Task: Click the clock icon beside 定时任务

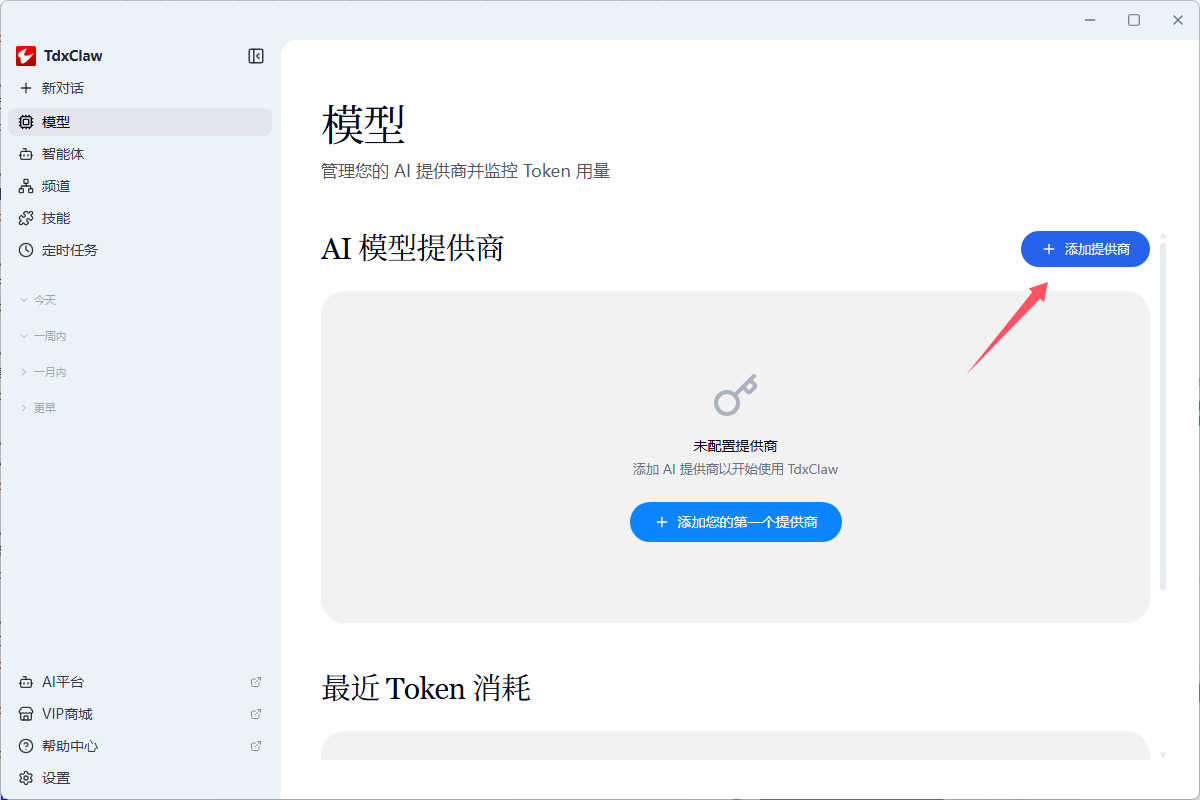Action: tap(26, 250)
